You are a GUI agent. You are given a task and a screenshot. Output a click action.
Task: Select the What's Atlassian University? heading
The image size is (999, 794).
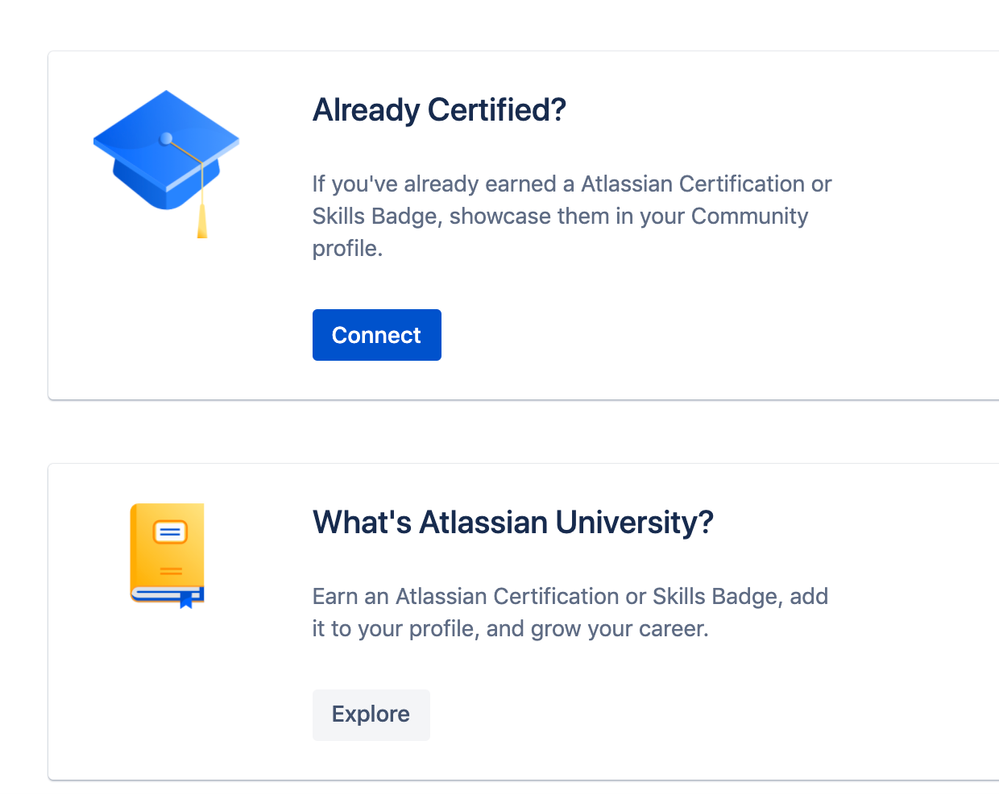(513, 523)
